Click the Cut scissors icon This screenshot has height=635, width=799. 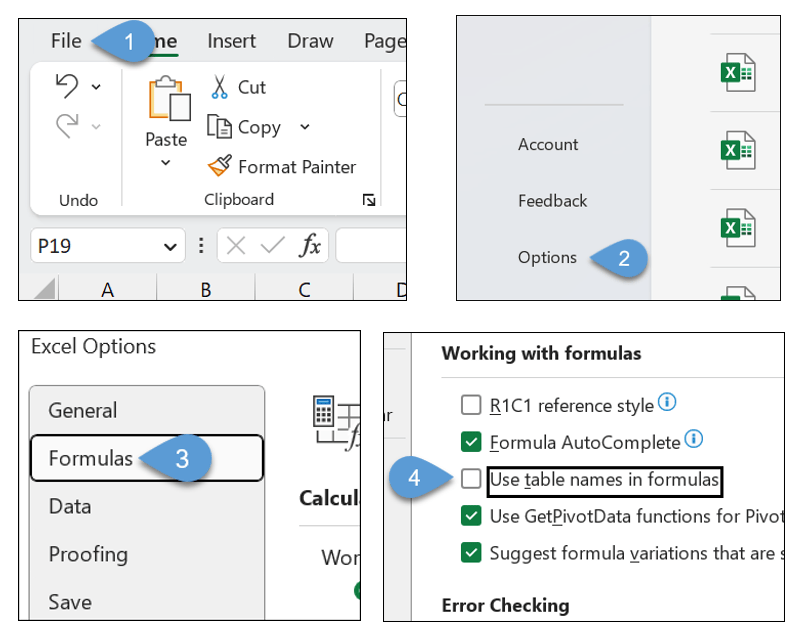[220, 87]
